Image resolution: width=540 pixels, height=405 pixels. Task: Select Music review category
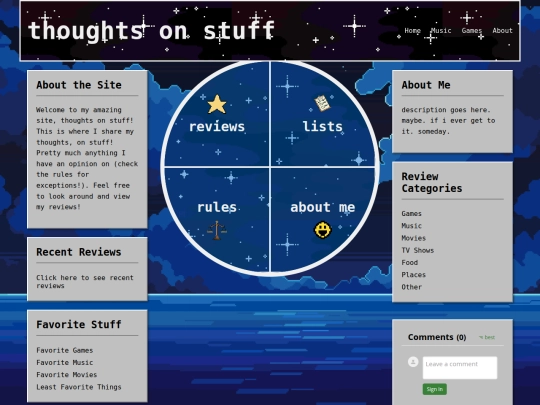coord(412,226)
